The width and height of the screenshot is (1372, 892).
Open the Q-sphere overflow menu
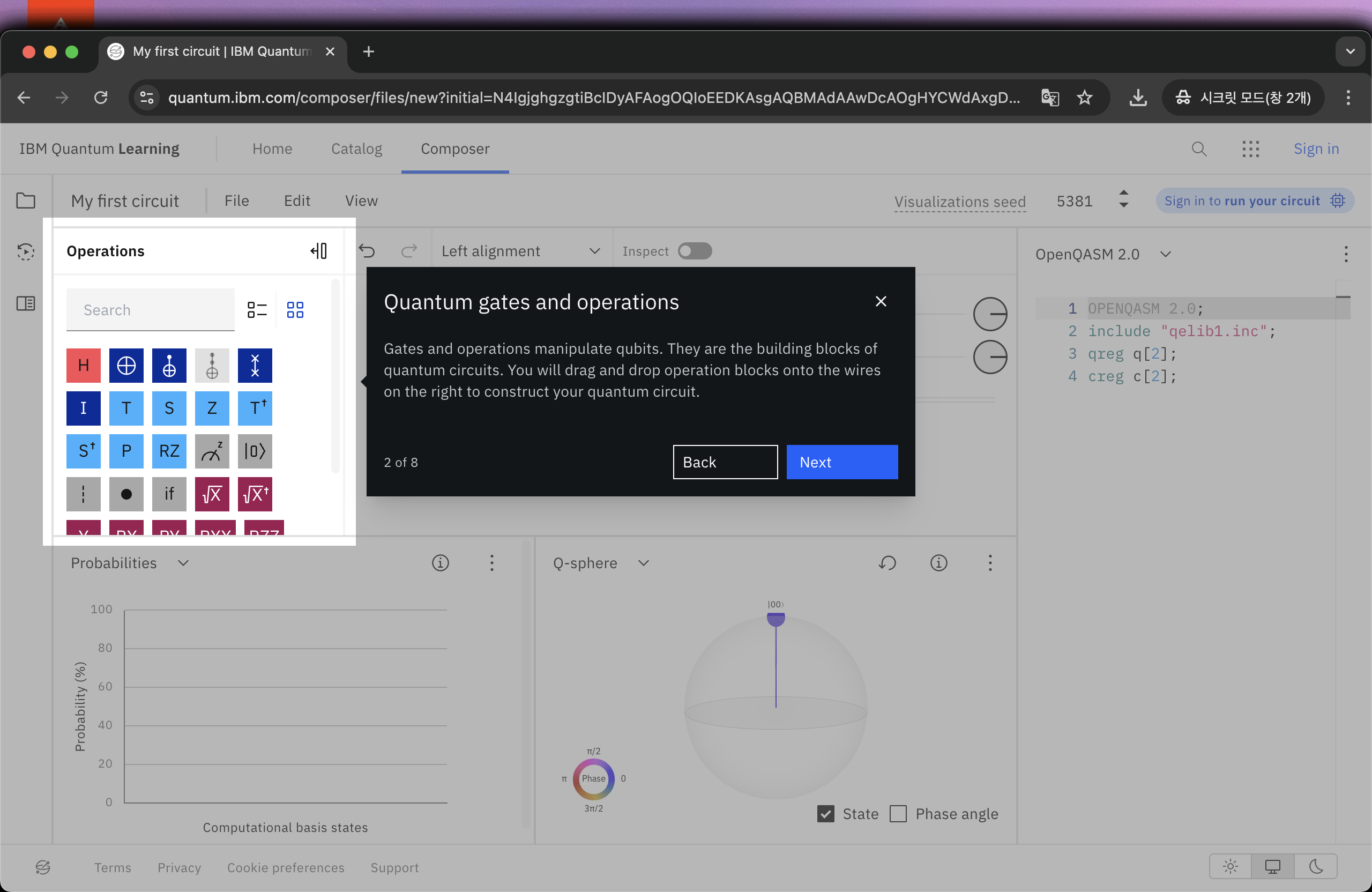(990, 563)
